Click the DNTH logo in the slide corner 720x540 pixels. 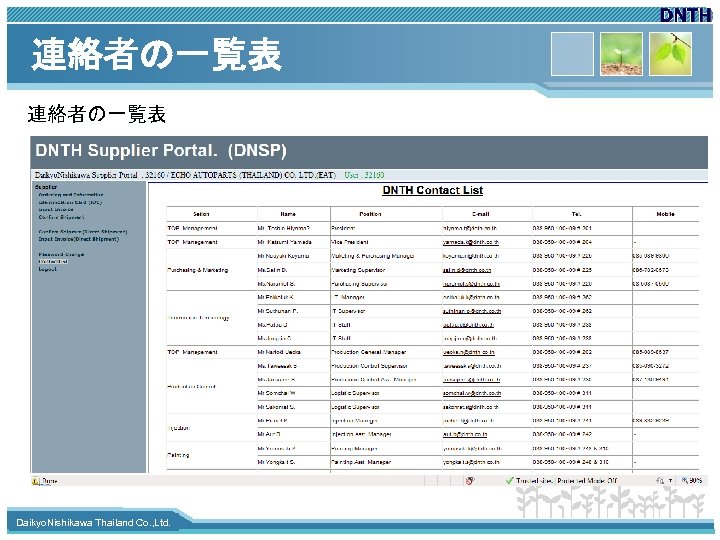[x=686, y=15]
